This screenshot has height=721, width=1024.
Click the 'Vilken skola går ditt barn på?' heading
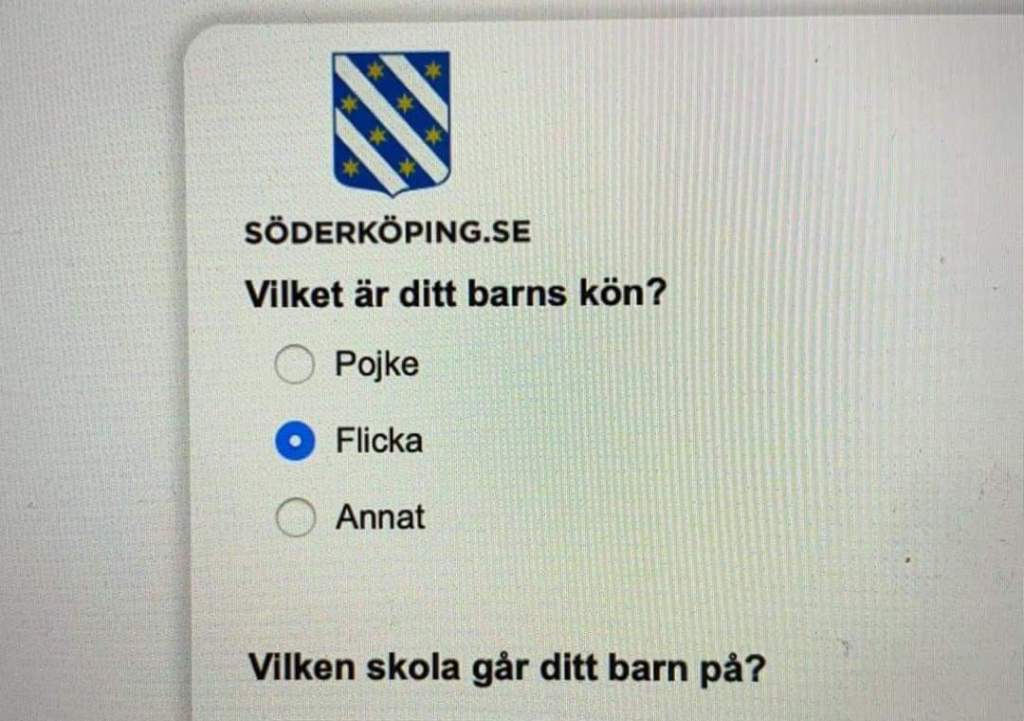tap(507, 668)
